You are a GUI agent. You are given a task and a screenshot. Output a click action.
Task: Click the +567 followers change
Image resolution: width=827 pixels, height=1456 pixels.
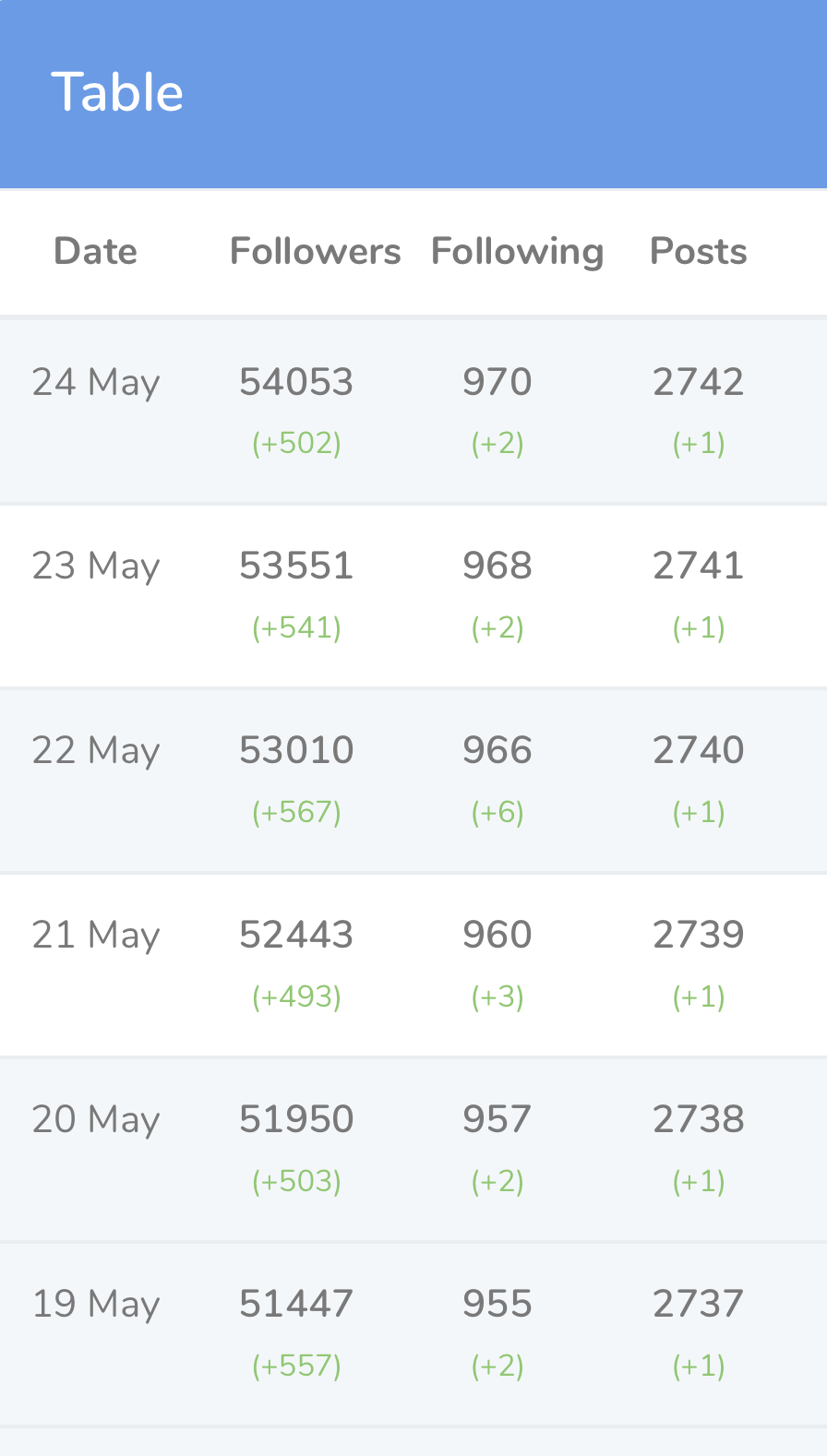[x=296, y=813]
